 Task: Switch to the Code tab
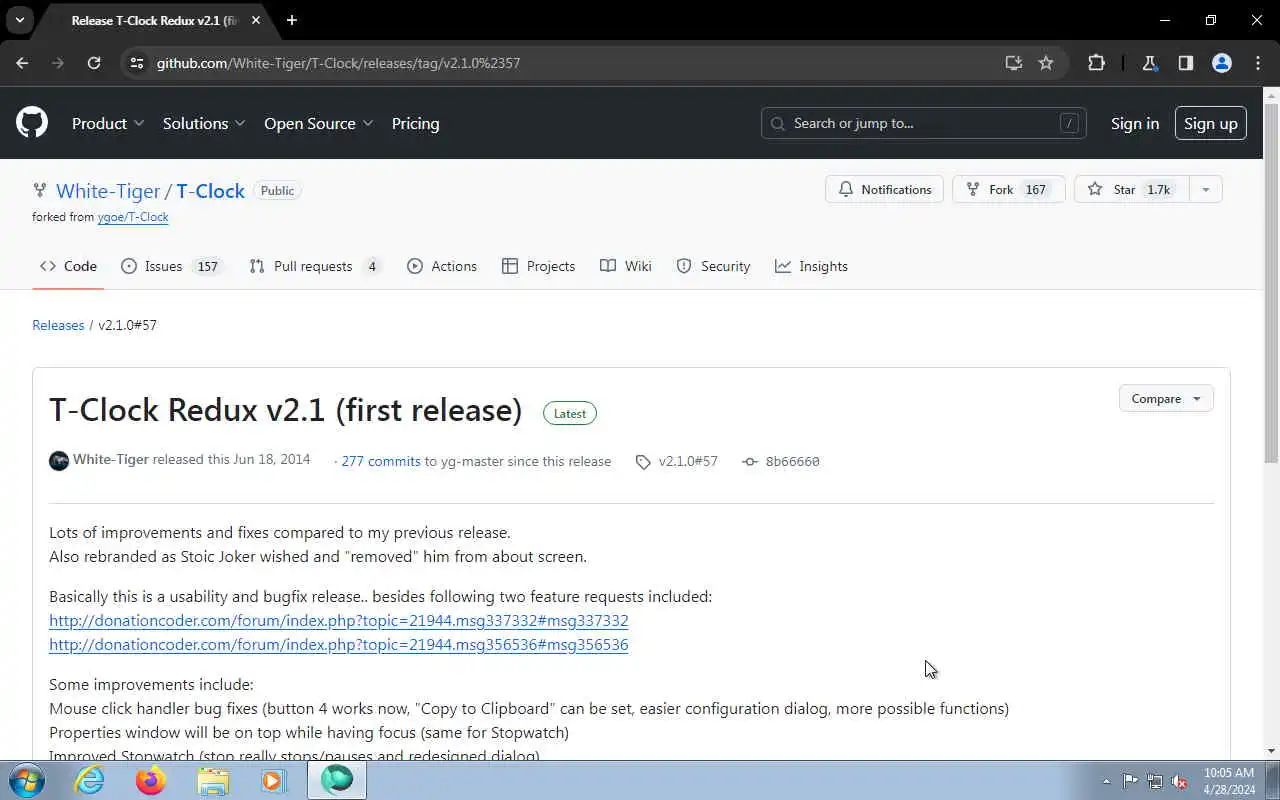tap(68, 266)
